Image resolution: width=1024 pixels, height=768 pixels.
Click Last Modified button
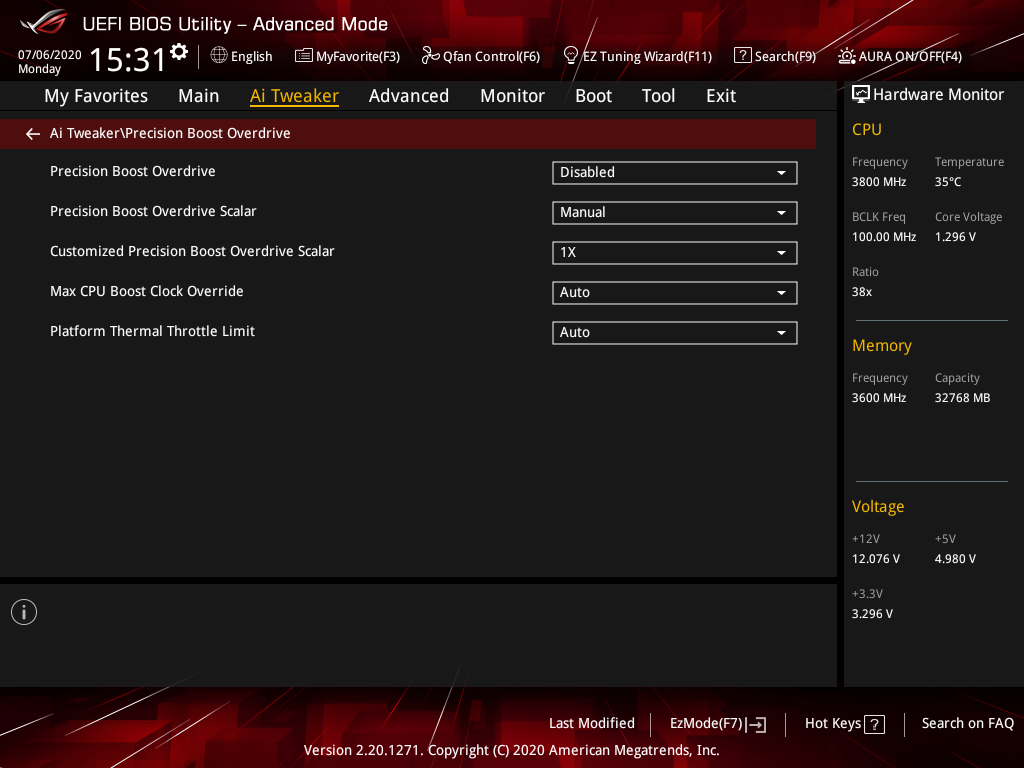pos(592,723)
